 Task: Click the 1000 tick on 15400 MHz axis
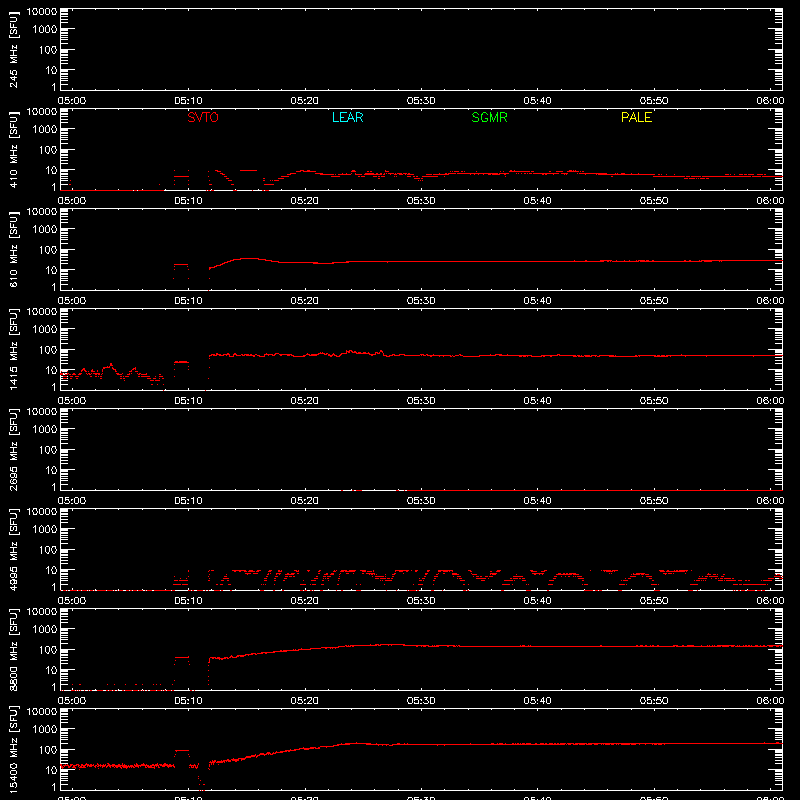[45, 730]
